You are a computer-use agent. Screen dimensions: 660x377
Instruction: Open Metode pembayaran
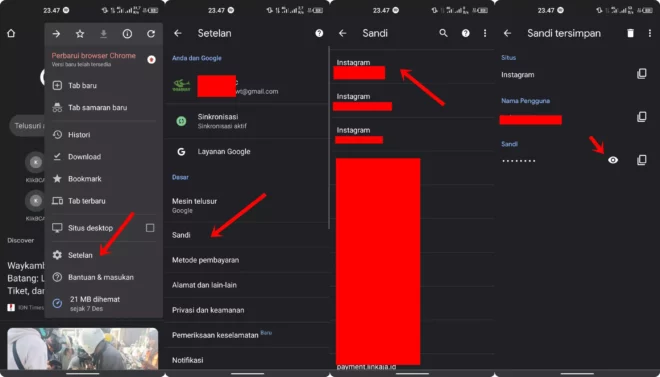click(x=247, y=260)
